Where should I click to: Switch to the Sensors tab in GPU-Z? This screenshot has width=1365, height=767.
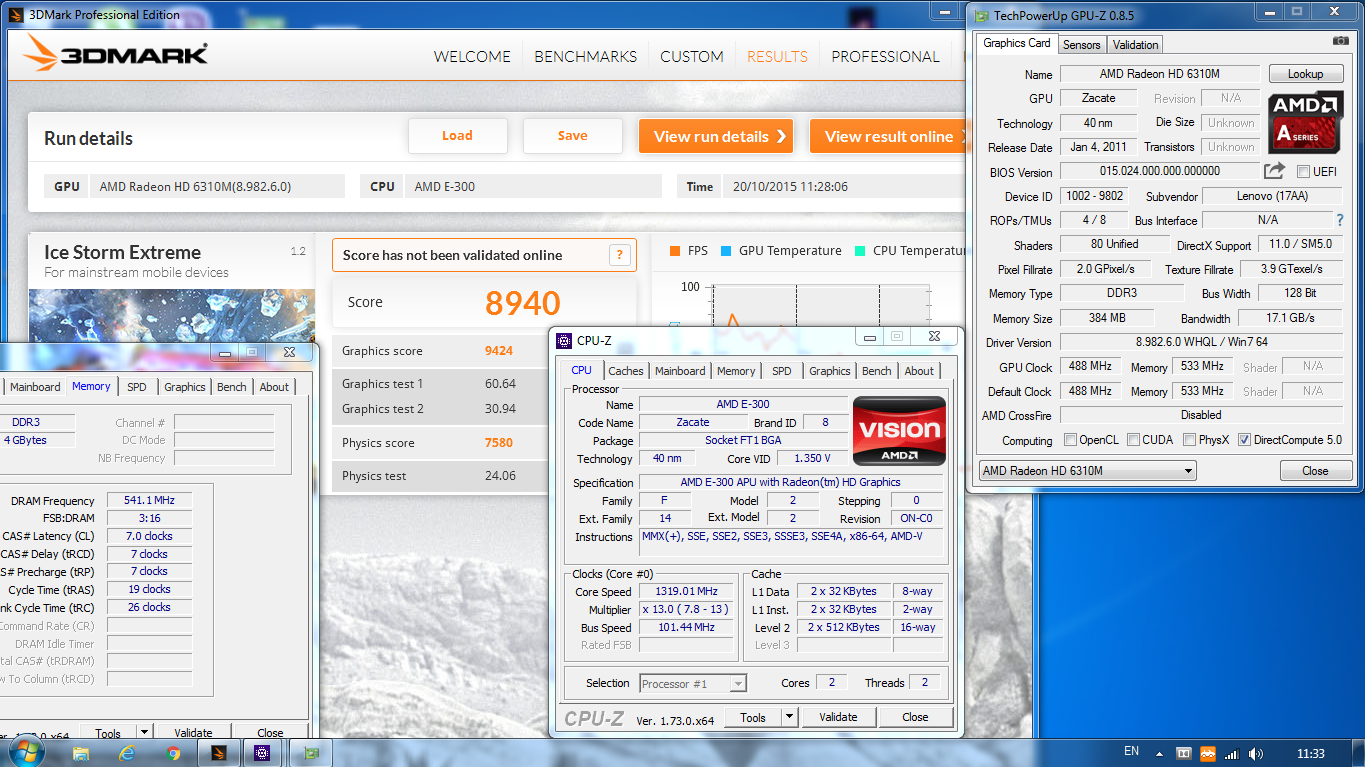[x=1081, y=45]
